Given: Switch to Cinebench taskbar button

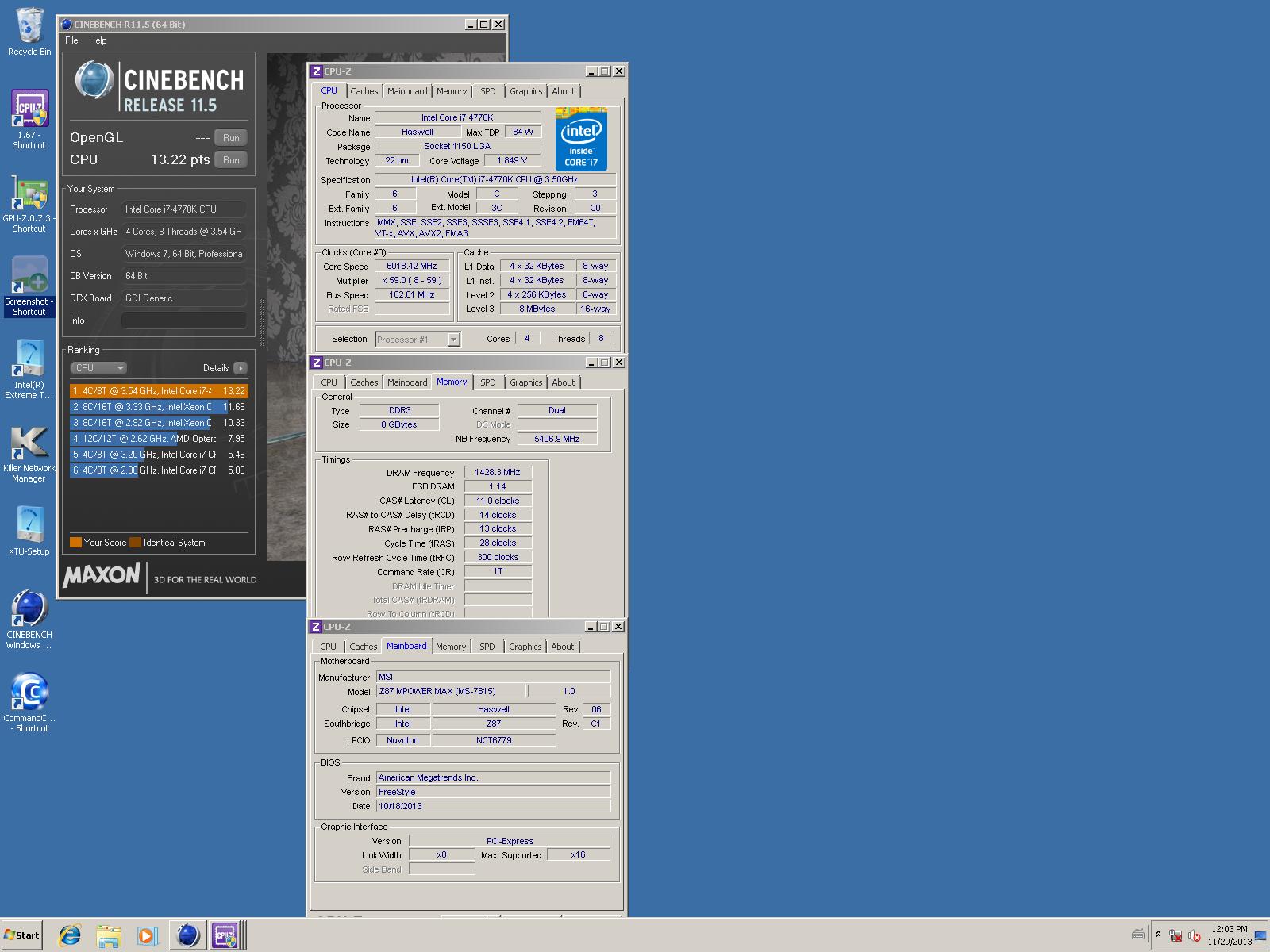Looking at the screenshot, I should [x=187, y=935].
